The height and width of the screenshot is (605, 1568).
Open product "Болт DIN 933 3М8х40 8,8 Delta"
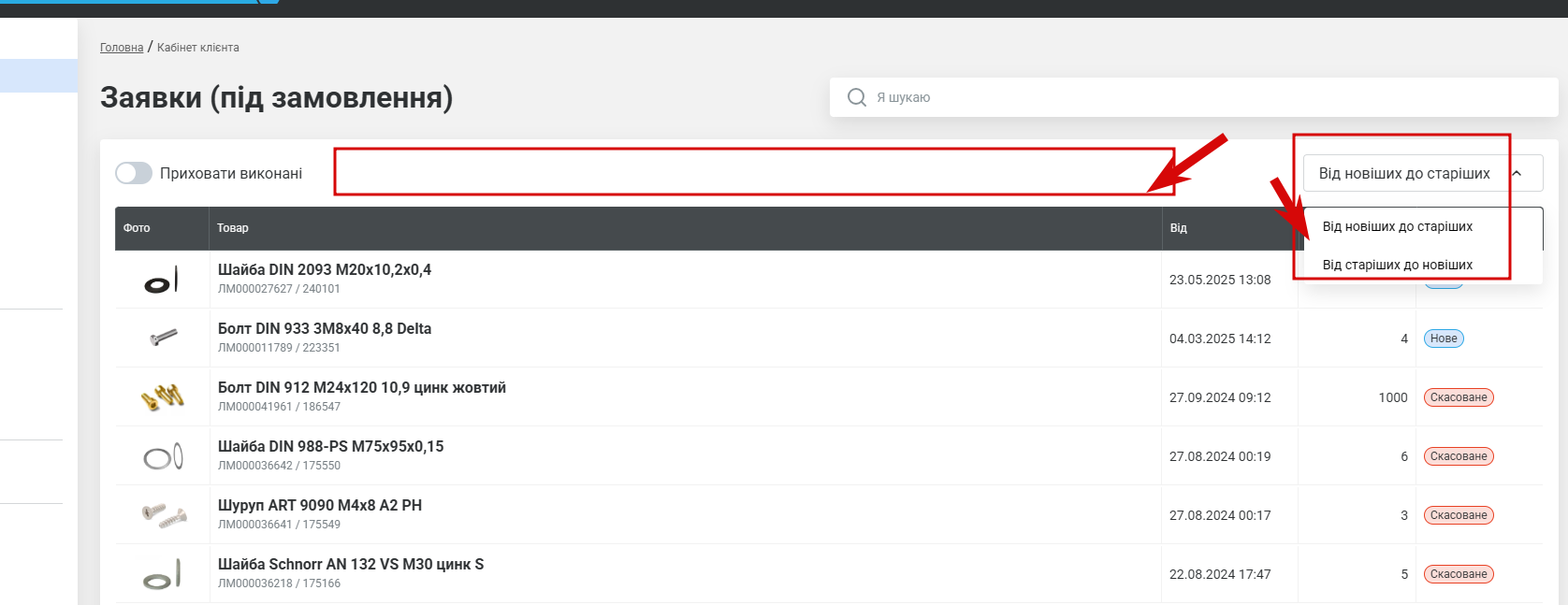pyautogui.click(x=325, y=329)
